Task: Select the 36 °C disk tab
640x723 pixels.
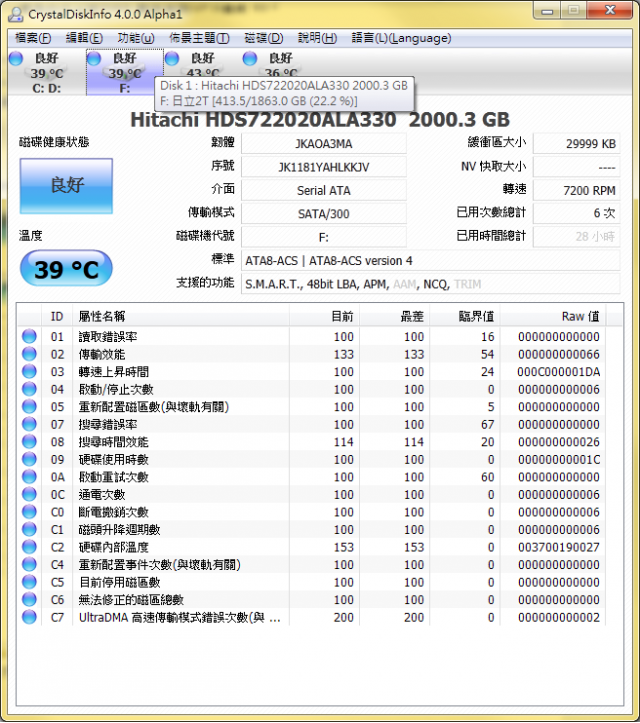Action: pyautogui.click(x=280, y=65)
